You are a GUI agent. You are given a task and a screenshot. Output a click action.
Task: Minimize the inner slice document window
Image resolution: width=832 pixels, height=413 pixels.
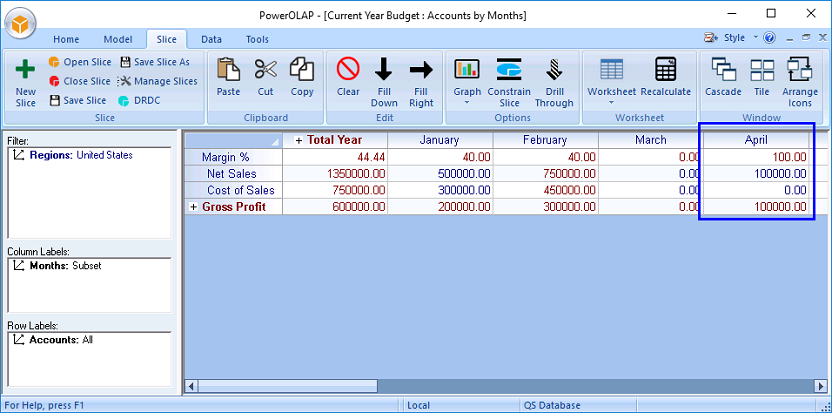790,38
